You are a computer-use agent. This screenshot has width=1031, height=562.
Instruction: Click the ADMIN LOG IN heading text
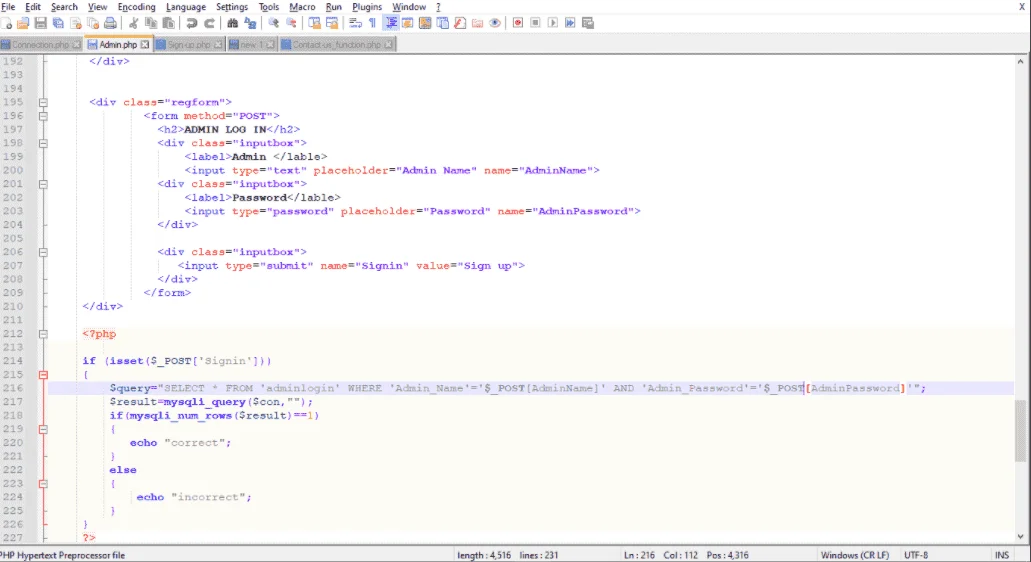tap(225, 129)
